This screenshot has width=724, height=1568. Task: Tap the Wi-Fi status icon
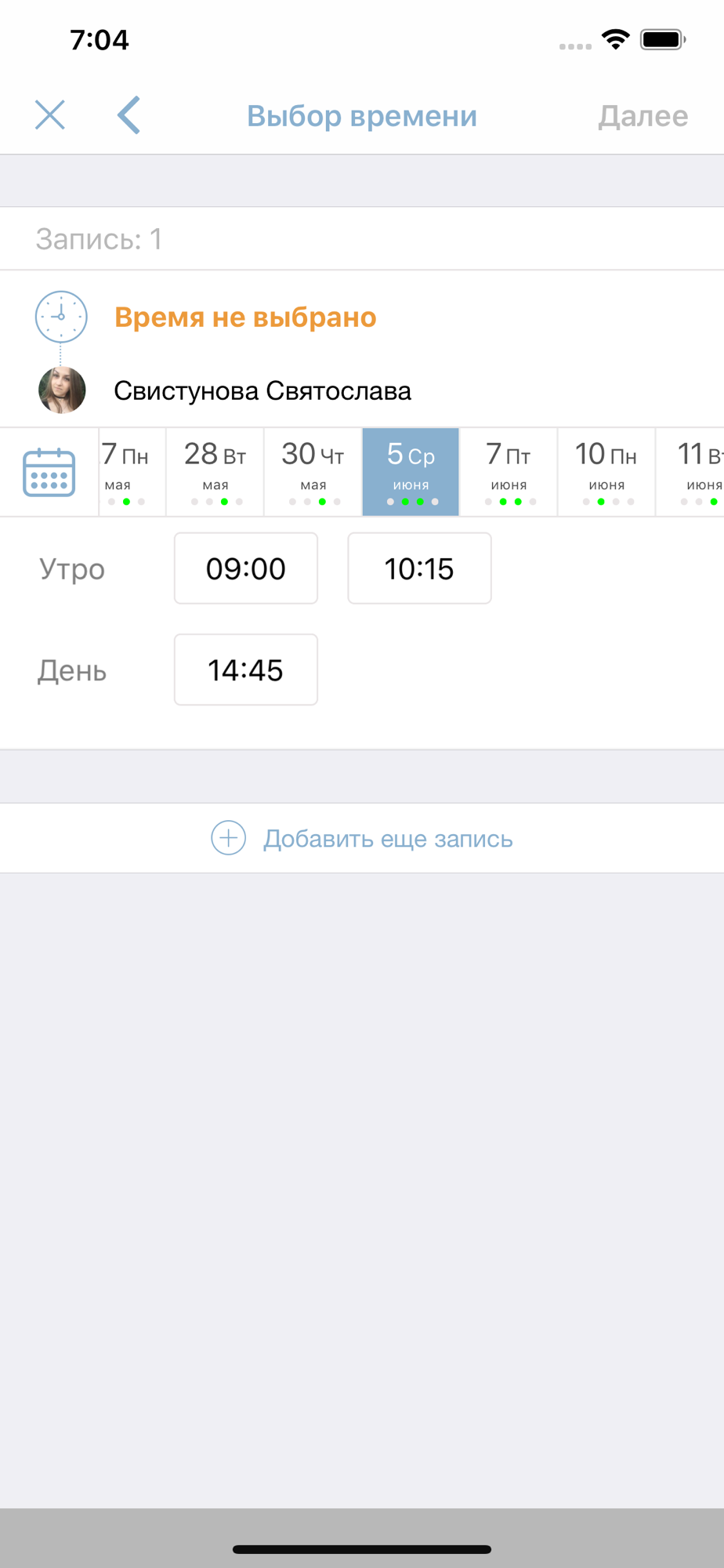pyautogui.click(x=616, y=39)
